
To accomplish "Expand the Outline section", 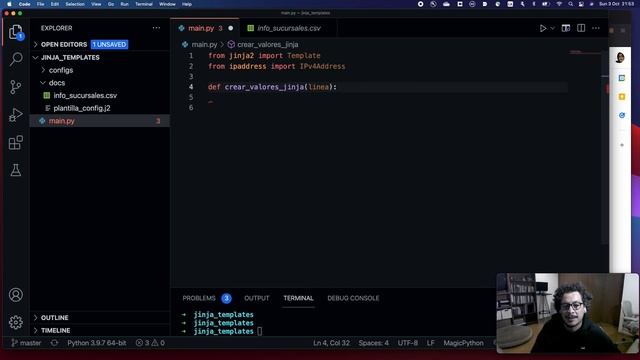I will pyautogui.click(x=100, y=318).
